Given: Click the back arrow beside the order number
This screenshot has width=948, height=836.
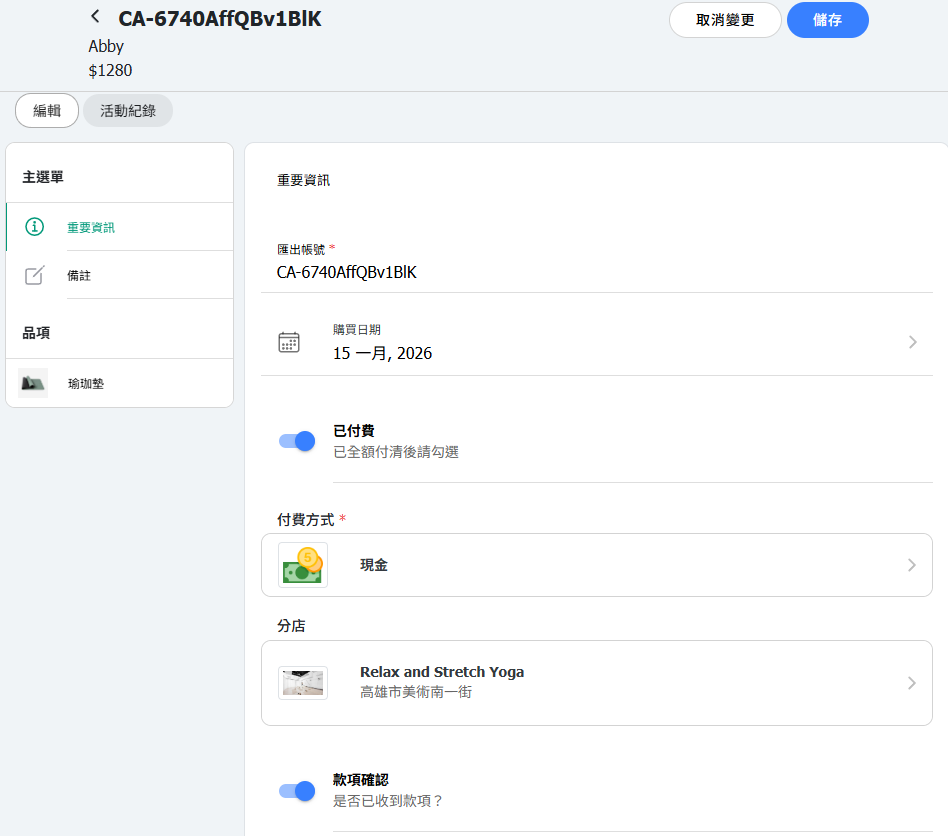Looking at the screenshot, I should coord(95,17).
